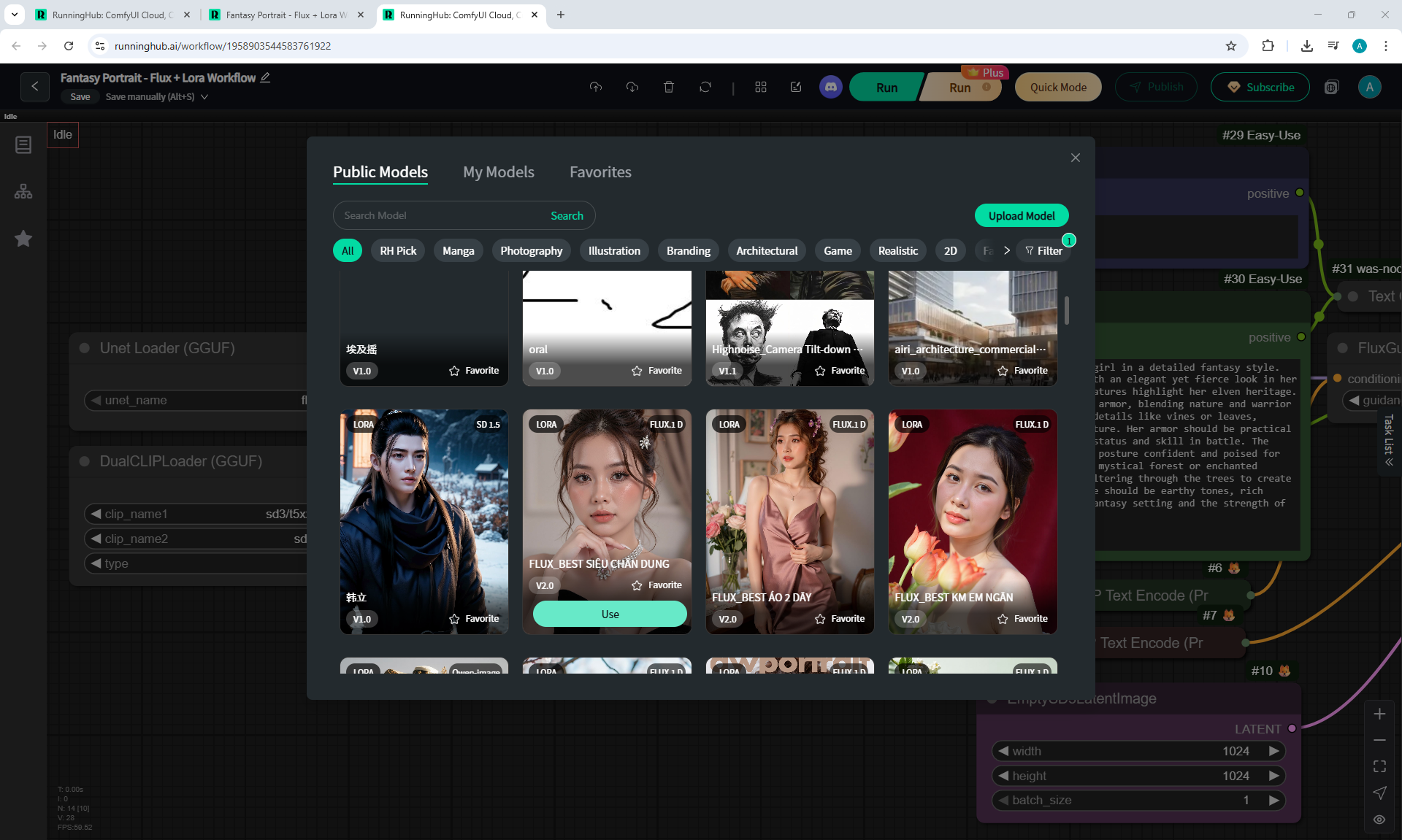
Task: Switch to the My Models tab
Action: point(498,172)
